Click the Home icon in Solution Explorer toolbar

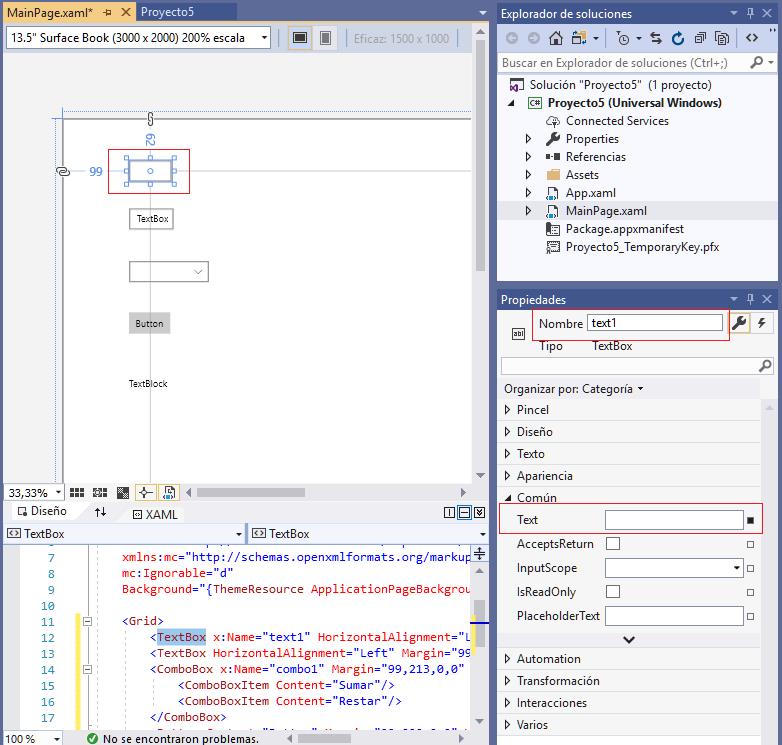click(x=556, y=38)
